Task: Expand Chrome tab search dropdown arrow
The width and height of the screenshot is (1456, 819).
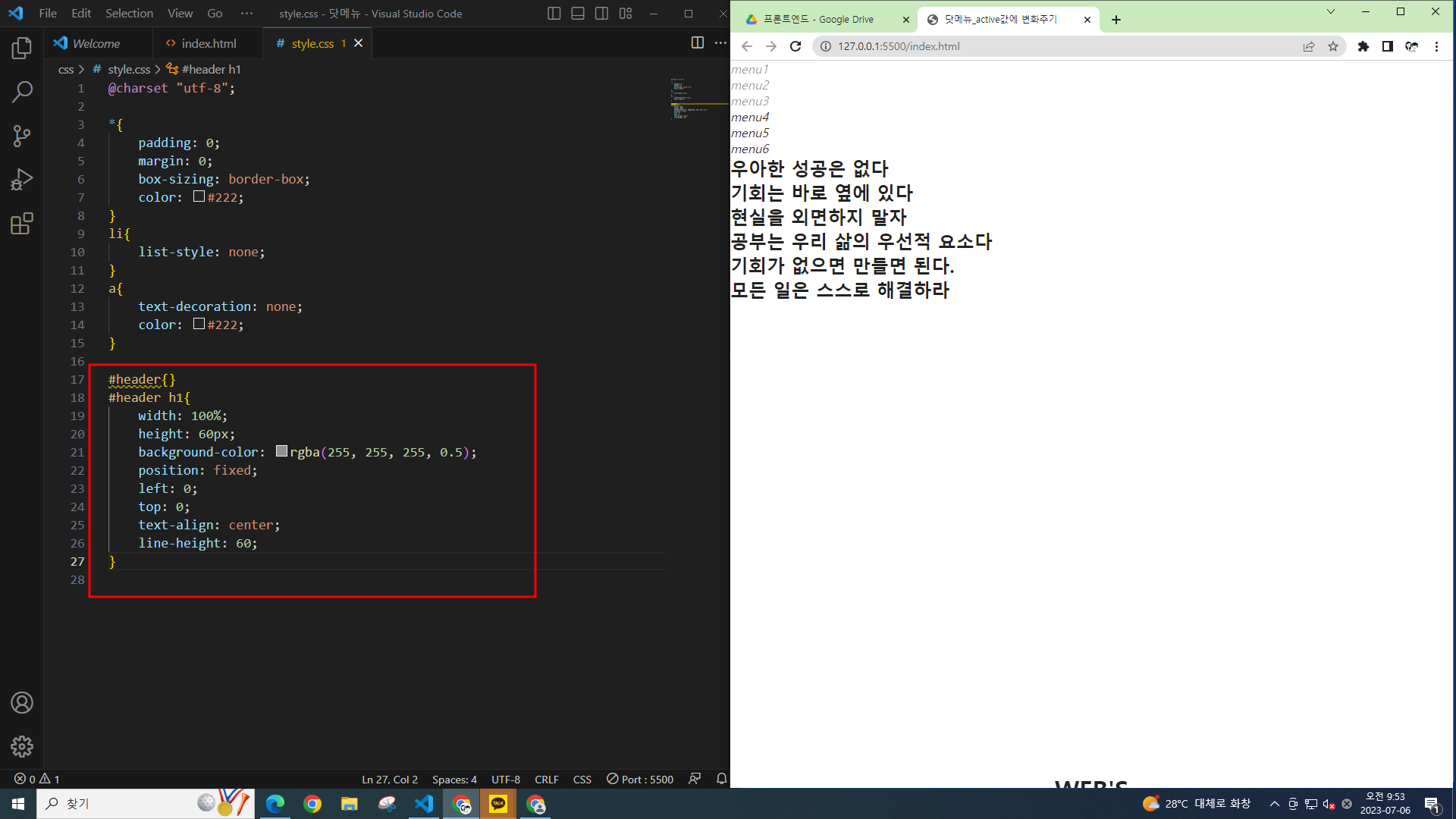Action: (1330, 12)
